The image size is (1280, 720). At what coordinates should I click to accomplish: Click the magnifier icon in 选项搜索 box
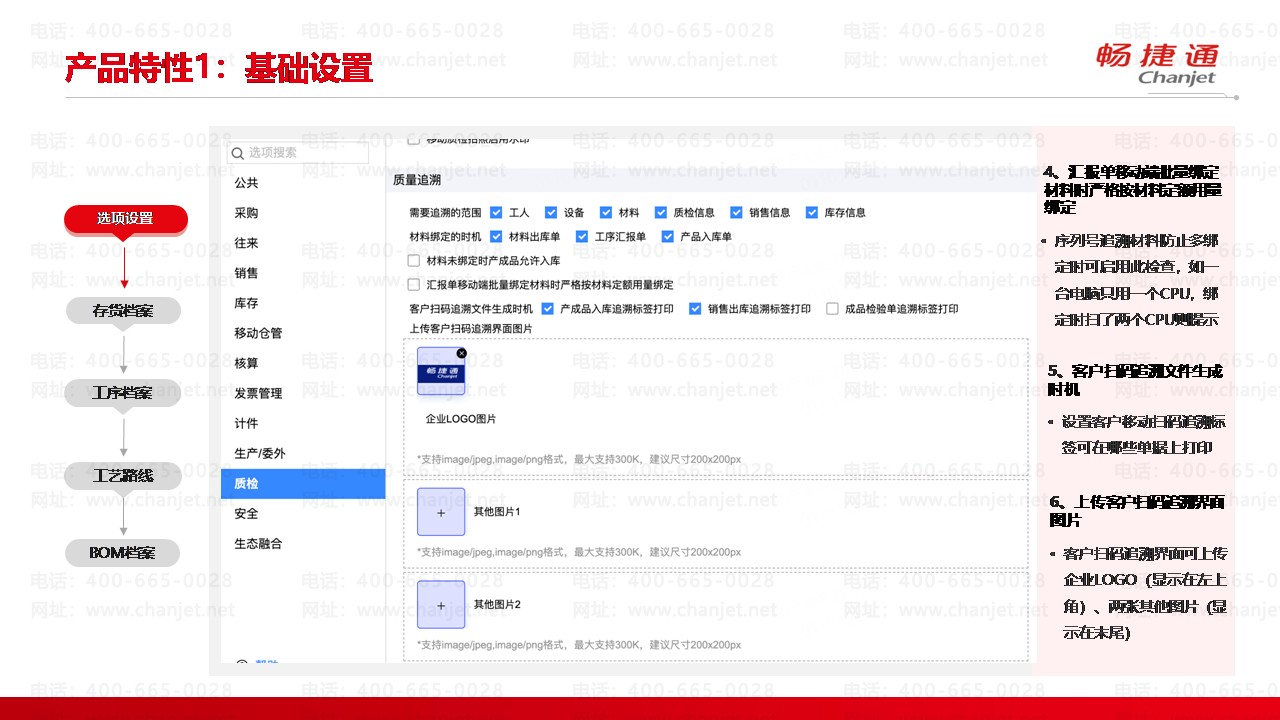(x=237, y=153)
